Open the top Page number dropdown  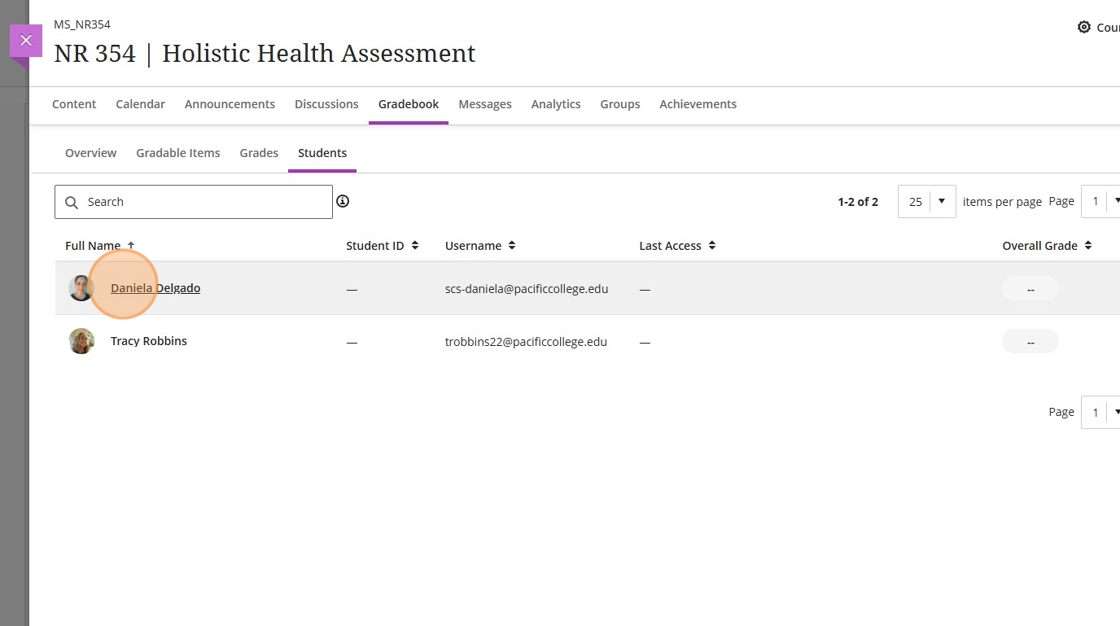click(x=1100, y=202)
